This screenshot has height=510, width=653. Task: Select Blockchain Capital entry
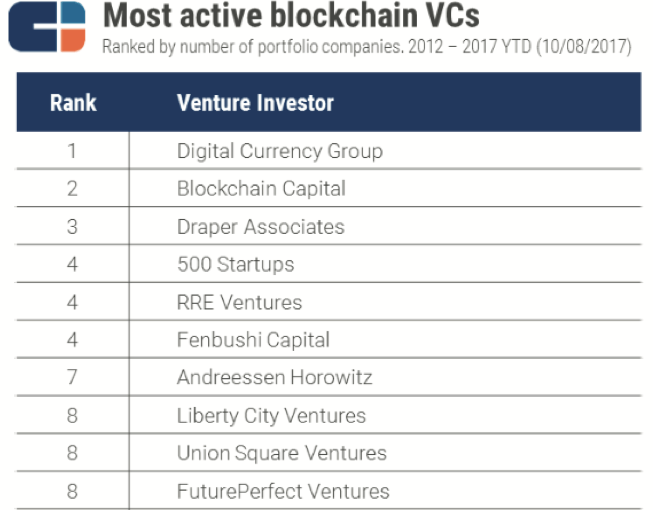[x=261, y=189]
